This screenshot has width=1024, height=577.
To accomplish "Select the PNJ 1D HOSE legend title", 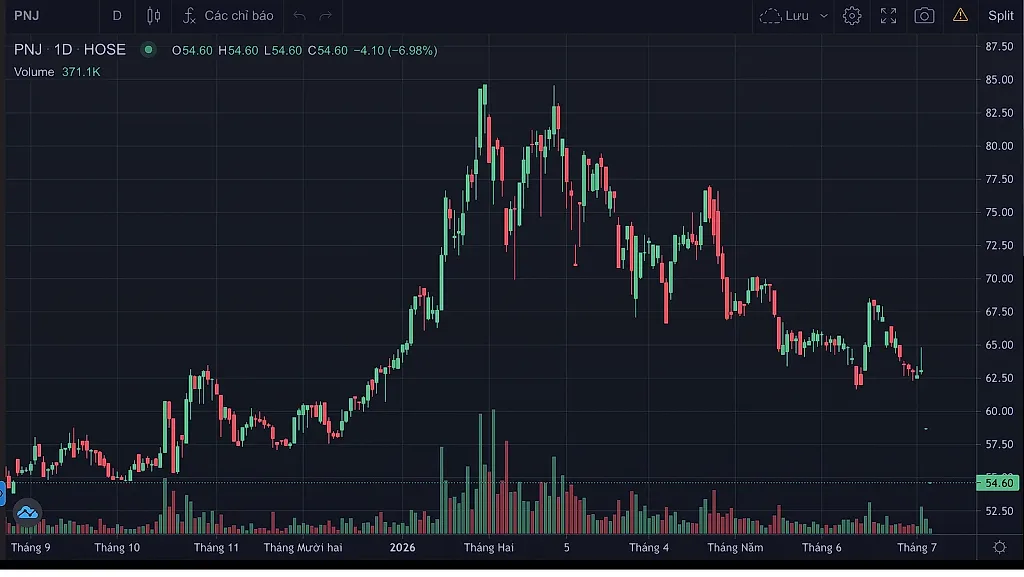I will pos(70,50).
